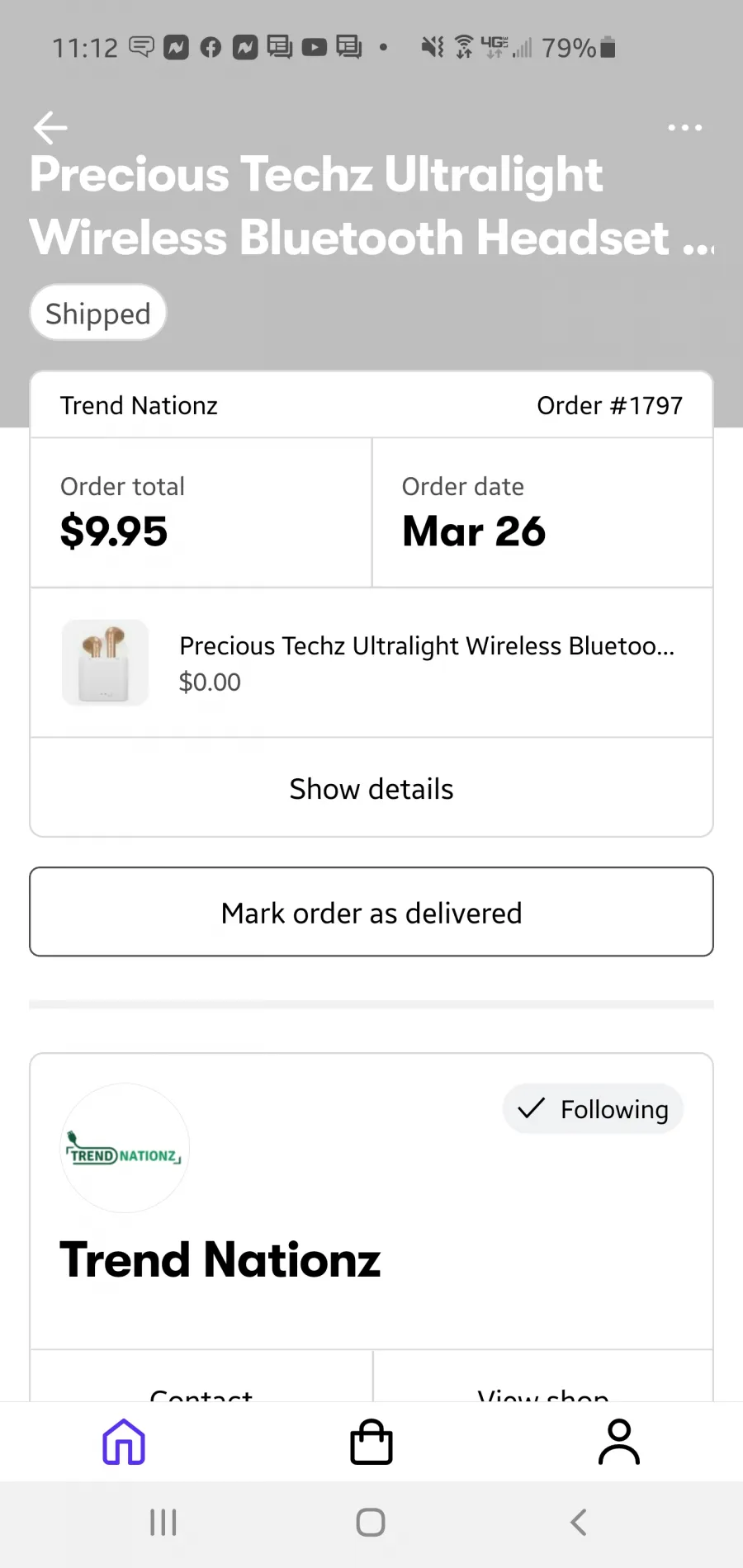
Task: Tap the Trend Nationz shop logo
Action: coord(125,1148)
